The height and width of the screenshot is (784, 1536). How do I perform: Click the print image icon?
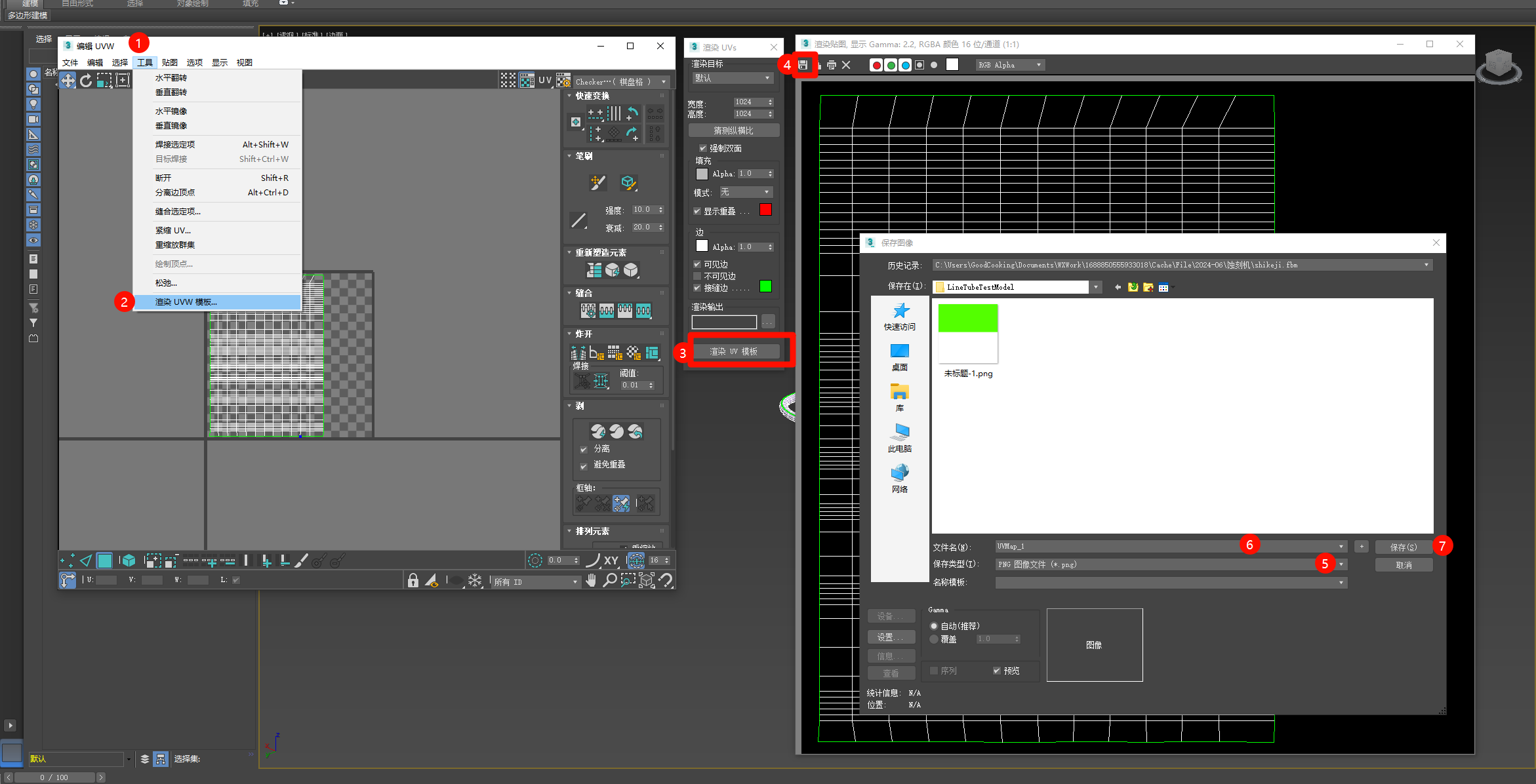coord(831,65)
